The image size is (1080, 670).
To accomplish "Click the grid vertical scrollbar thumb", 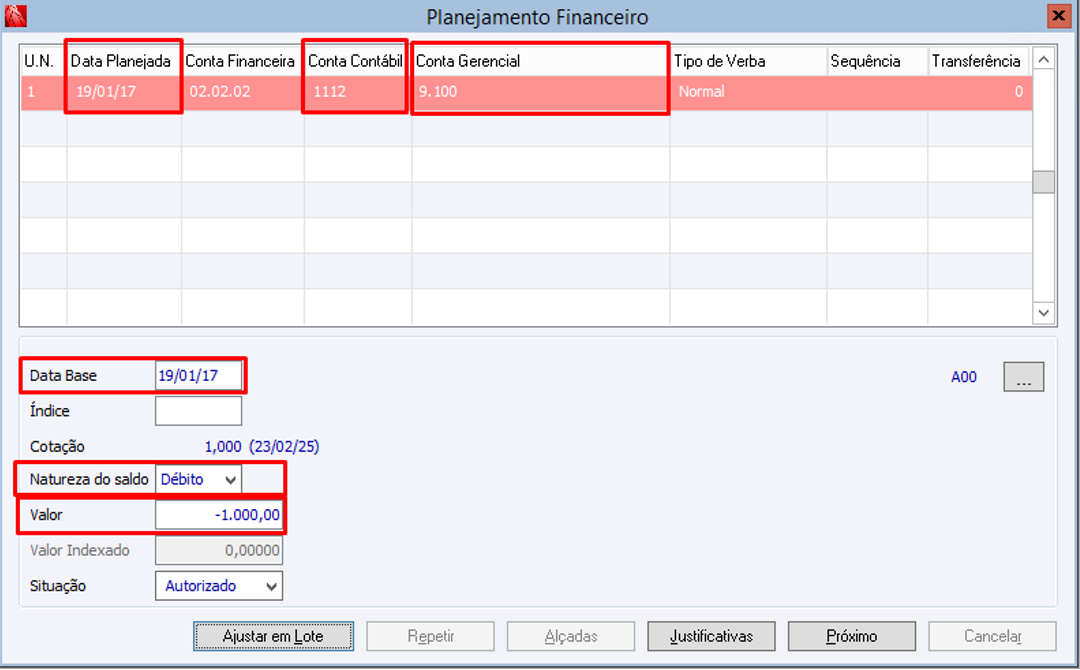I will point(1043,182).
